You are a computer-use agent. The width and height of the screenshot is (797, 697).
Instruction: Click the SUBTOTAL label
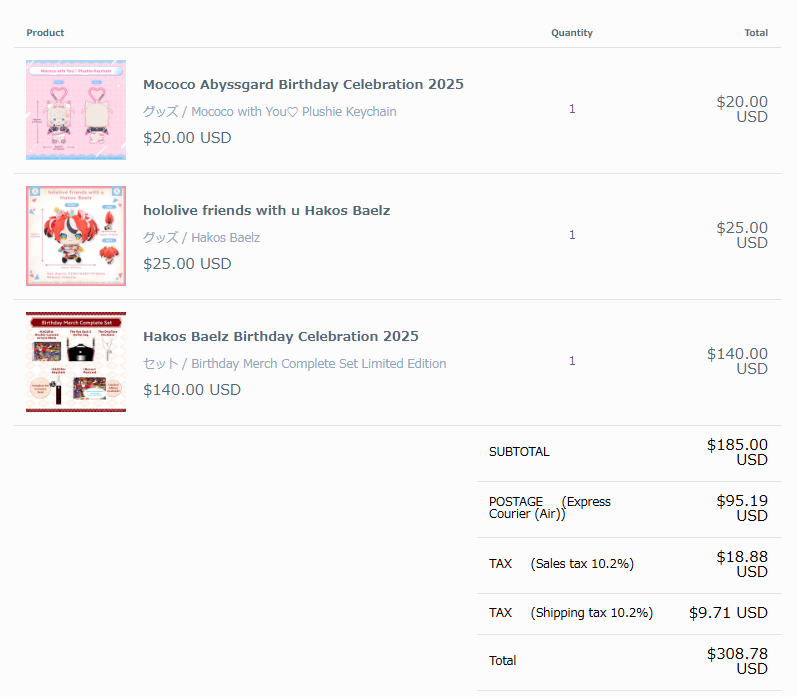pos(519,452)
